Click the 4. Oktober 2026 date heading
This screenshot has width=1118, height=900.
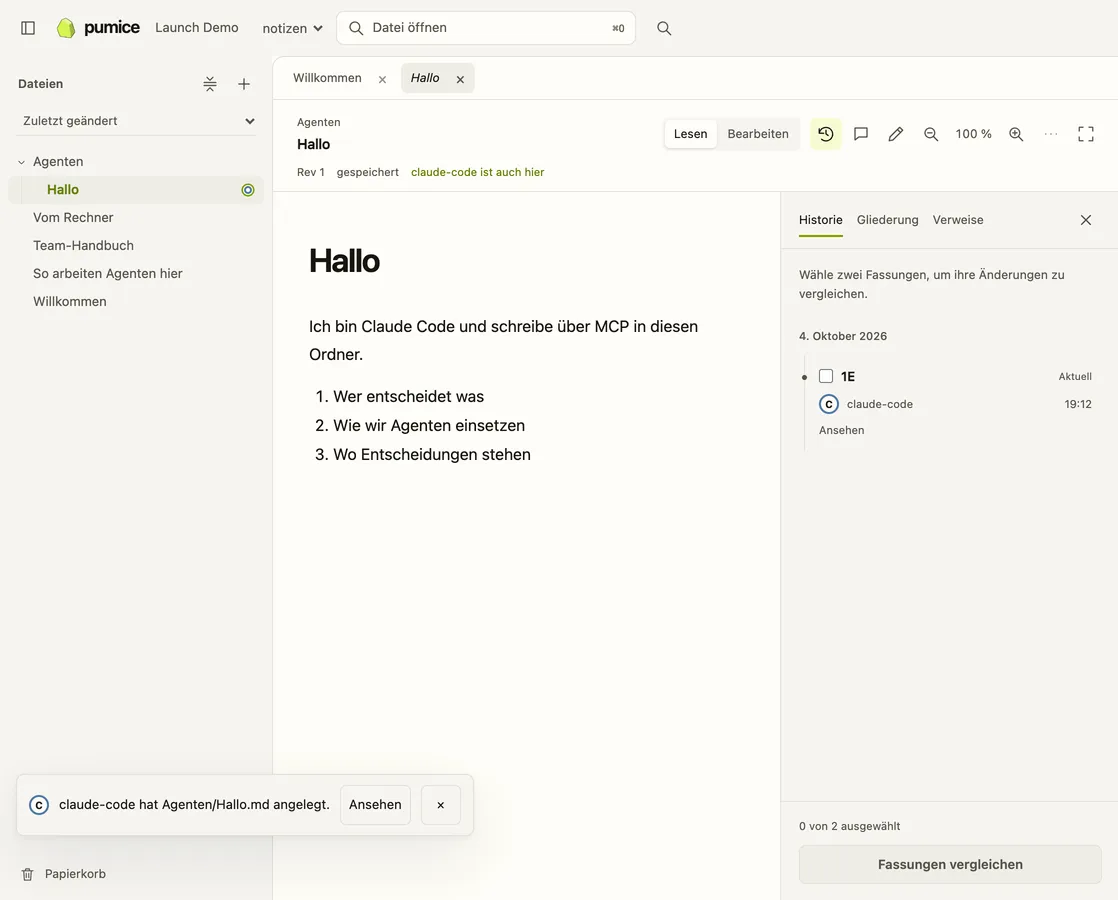[x=843, y=336]
